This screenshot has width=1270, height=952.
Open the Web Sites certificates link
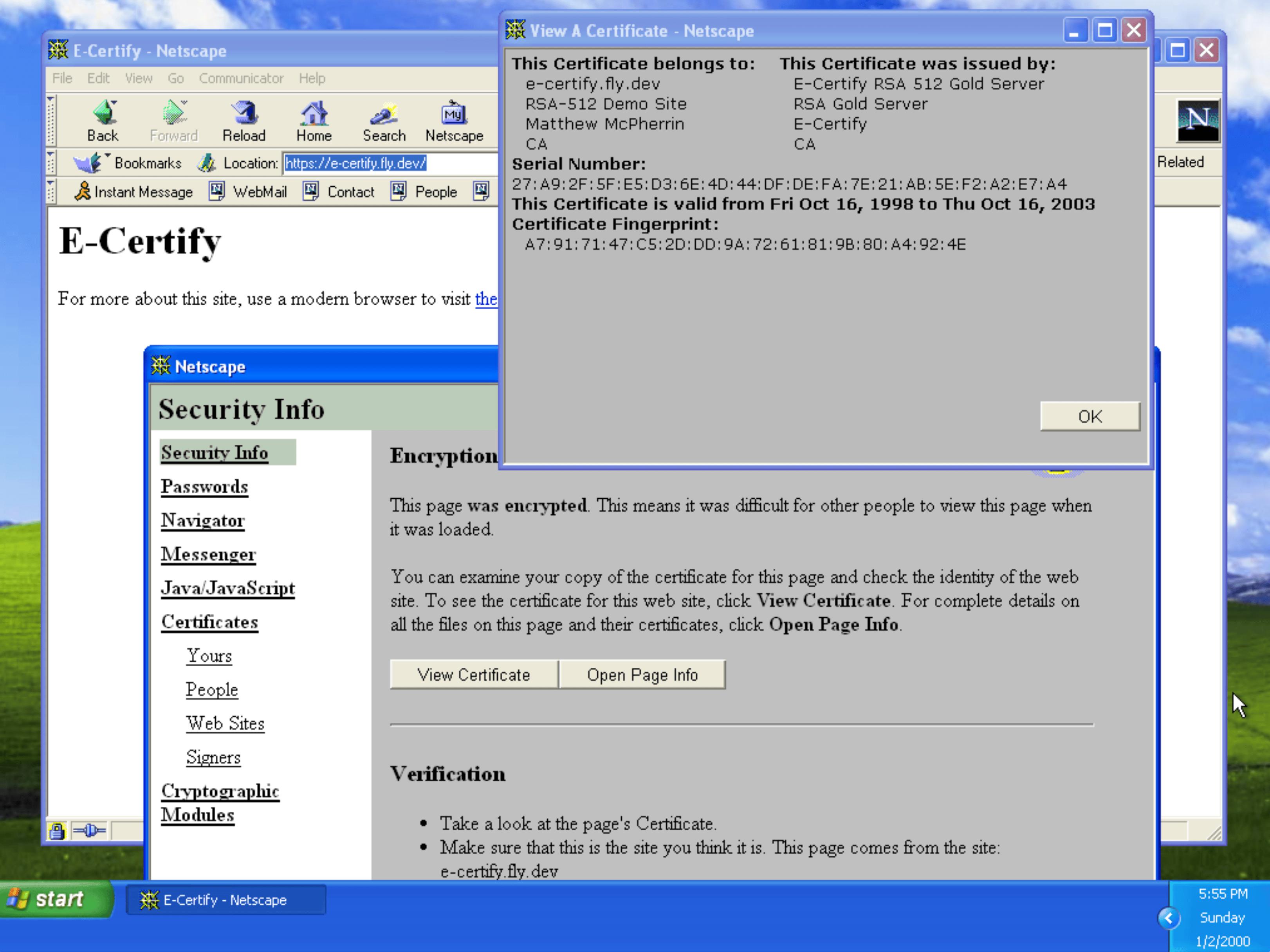(x=225, y=724)
